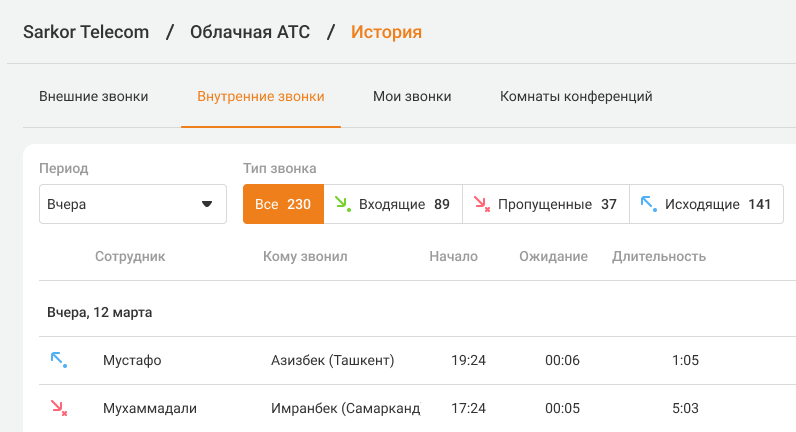Open the Период dropdown arrow
The width and height of the screenshot is (796, 432).
[207, 204]
